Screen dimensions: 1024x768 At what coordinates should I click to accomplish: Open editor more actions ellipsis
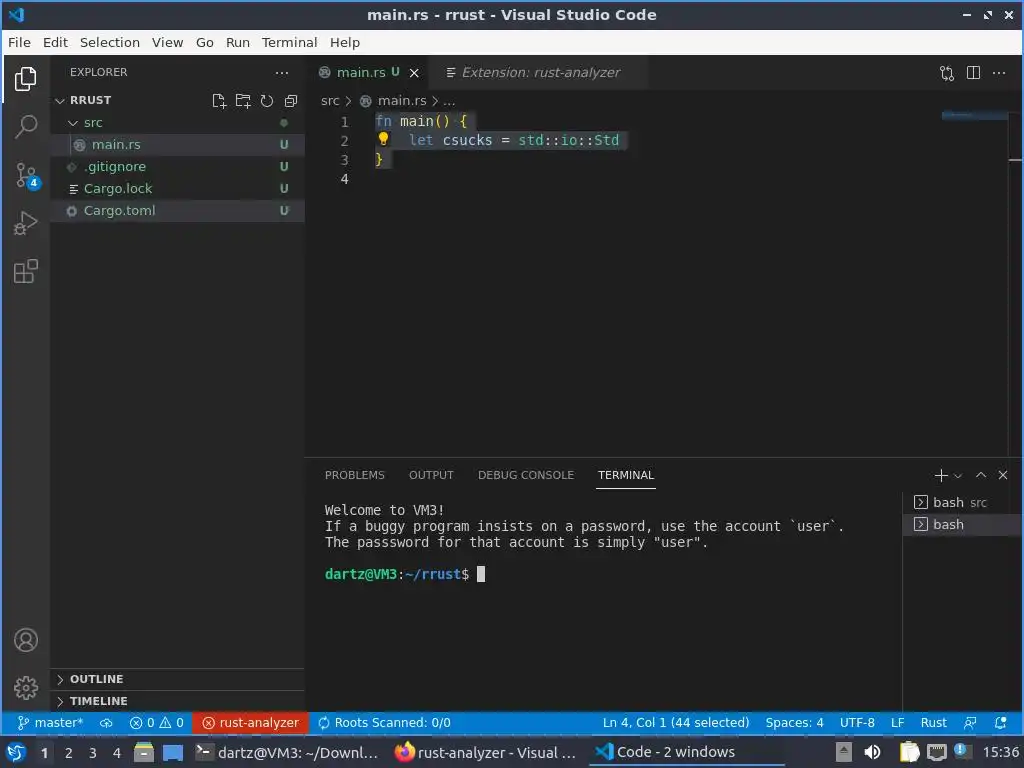[999, 72]
